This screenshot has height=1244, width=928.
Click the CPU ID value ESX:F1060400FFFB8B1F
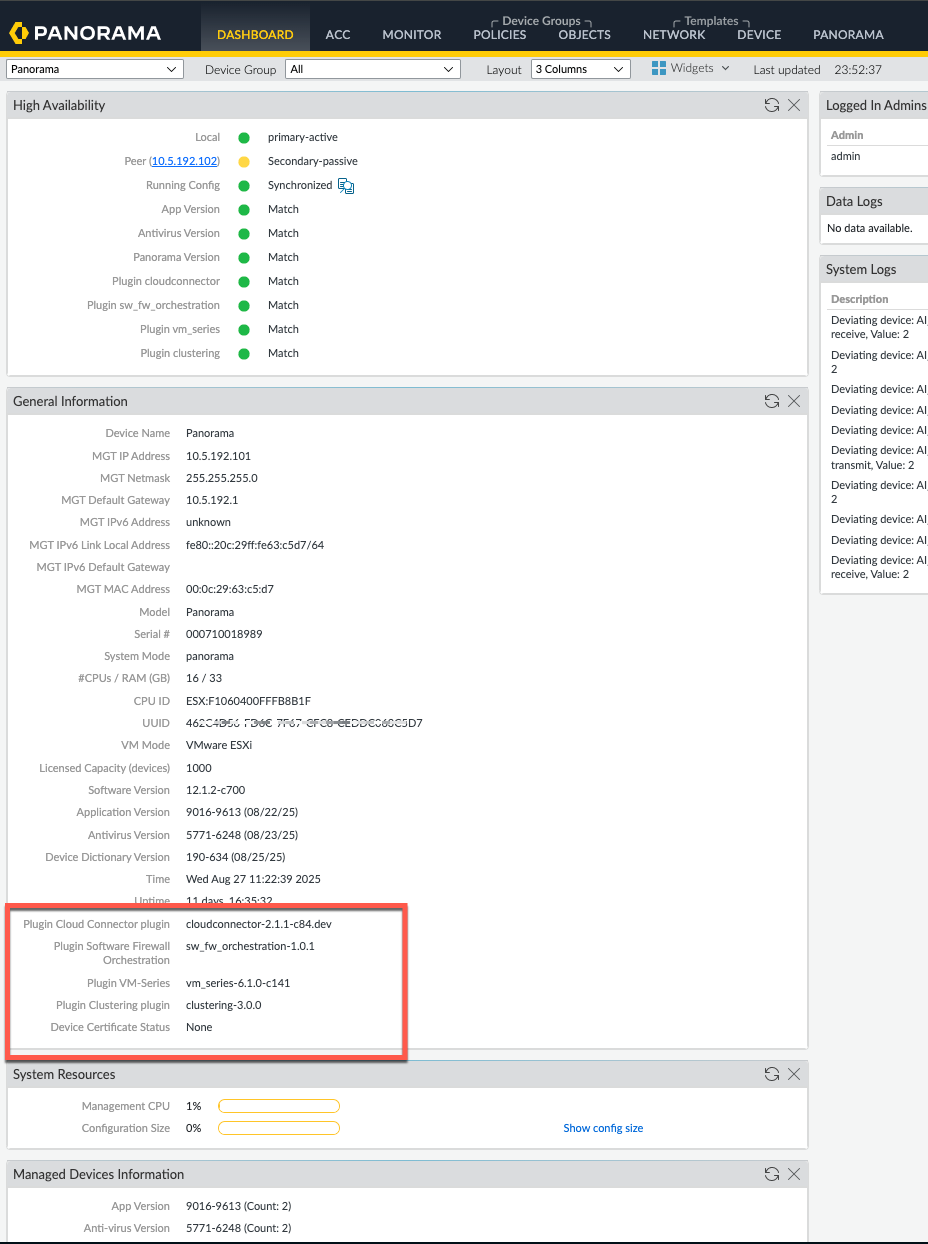[x=249, y=701]
